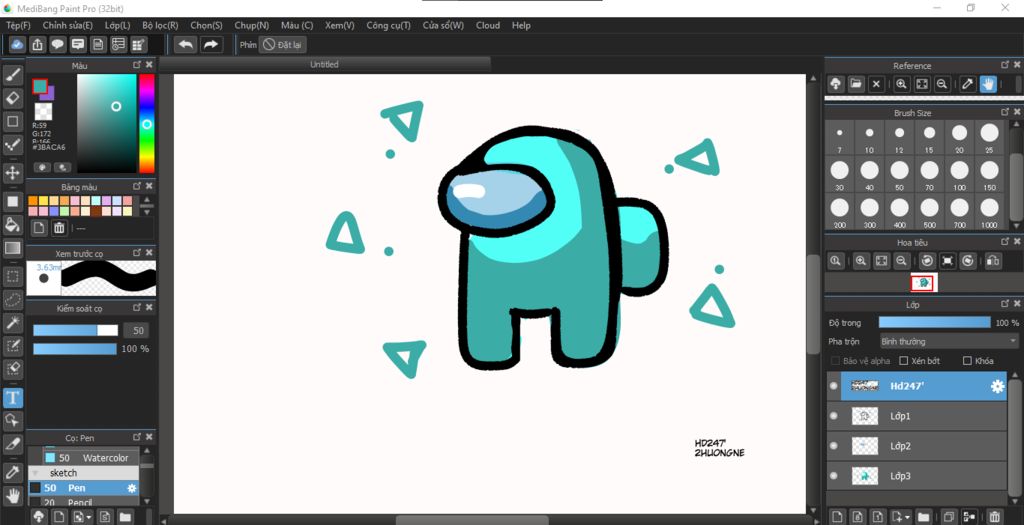This screenshot has height=525, width=1024.
Task: Adjust the brush size slider at 50
Action: [75, 330]
